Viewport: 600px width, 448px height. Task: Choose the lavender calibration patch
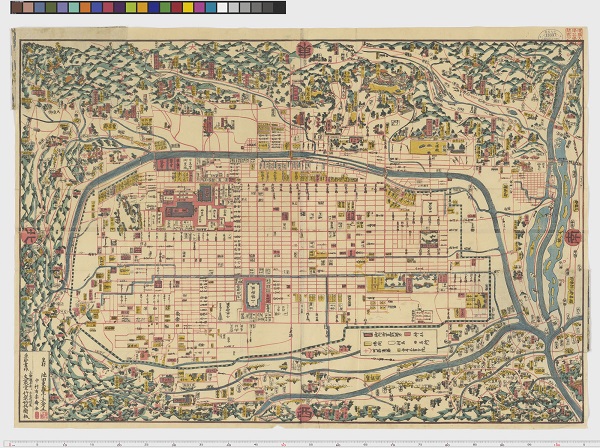[63, 8]
